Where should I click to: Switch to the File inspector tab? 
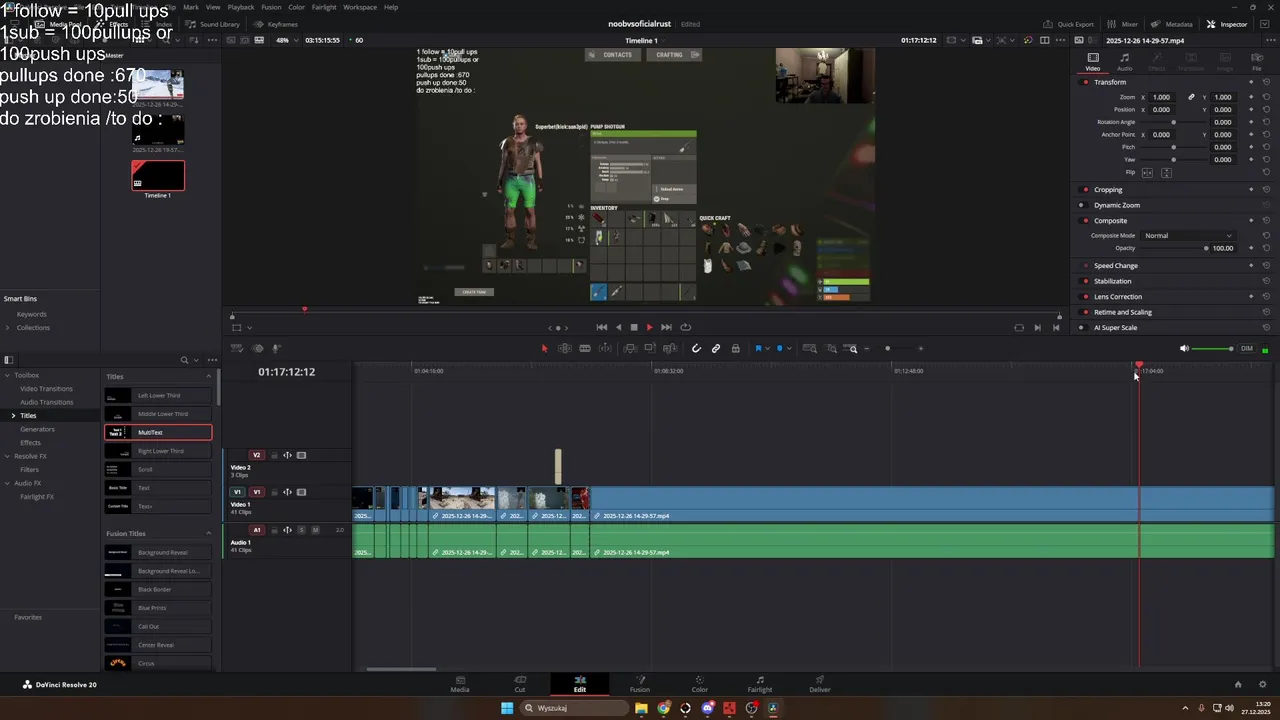pos(1257,62)
